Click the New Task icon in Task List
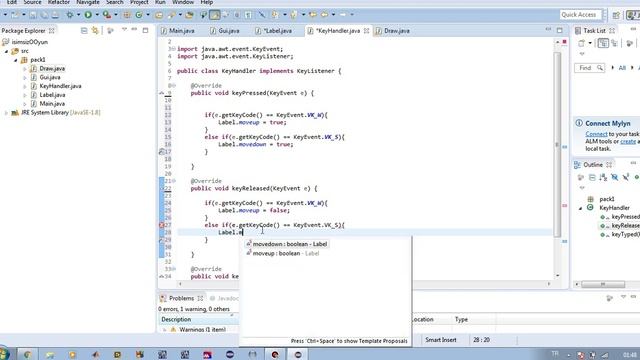Screen dimensions: 640x360 pos(581,43)
